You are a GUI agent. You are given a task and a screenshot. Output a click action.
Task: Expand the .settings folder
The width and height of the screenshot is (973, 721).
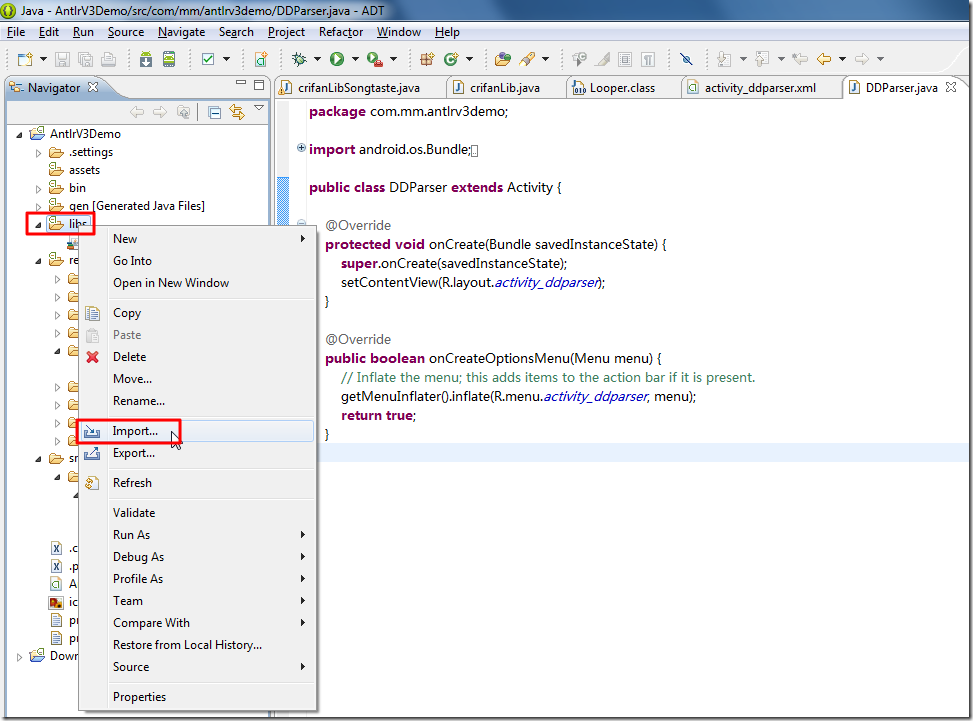pos(39,152)
